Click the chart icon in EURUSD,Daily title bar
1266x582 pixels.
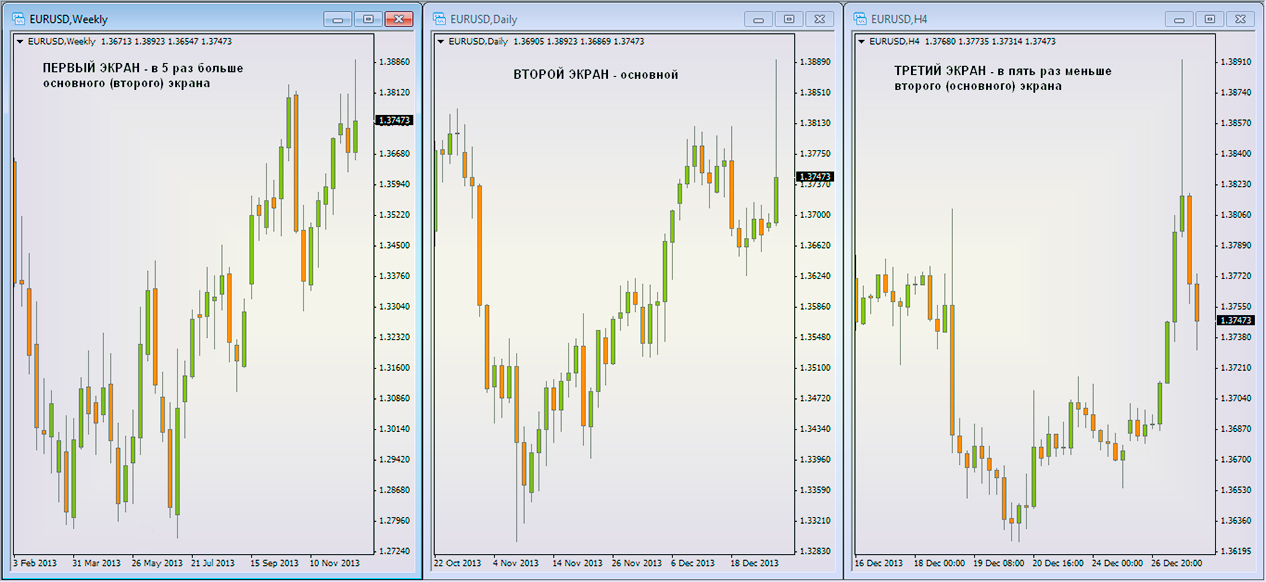pyautogui.click(x=438, y=19)
